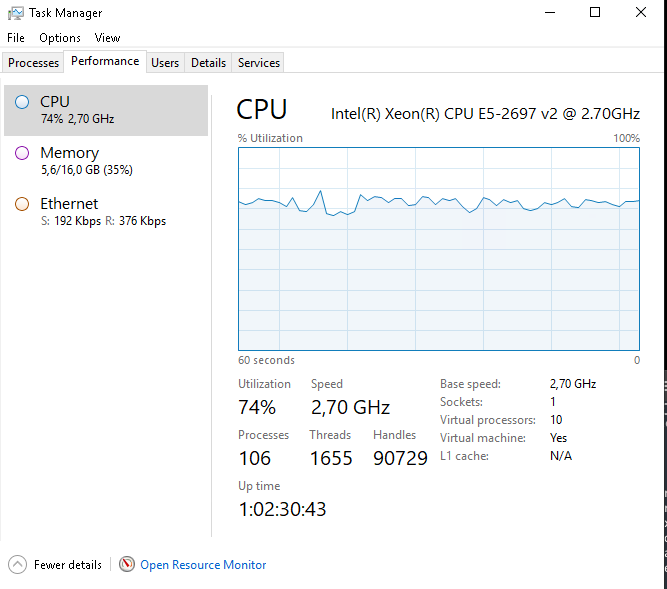Click the Ethernet orange circle indicator
The width and height of the screenshot is (667, 589).
[x=22, y=204]
